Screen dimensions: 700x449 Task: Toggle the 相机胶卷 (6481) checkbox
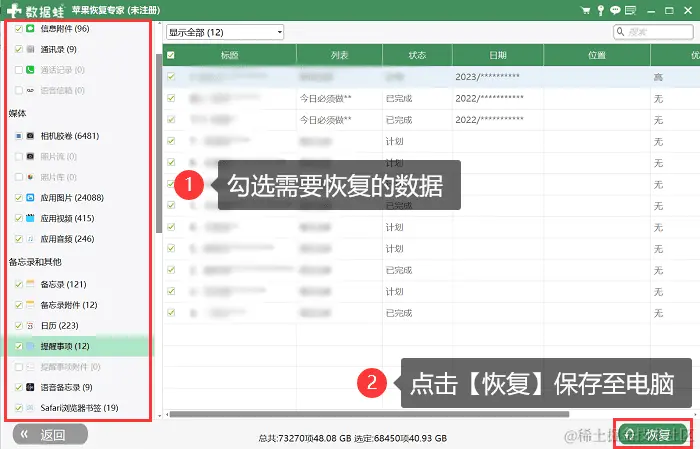[18, 136]
